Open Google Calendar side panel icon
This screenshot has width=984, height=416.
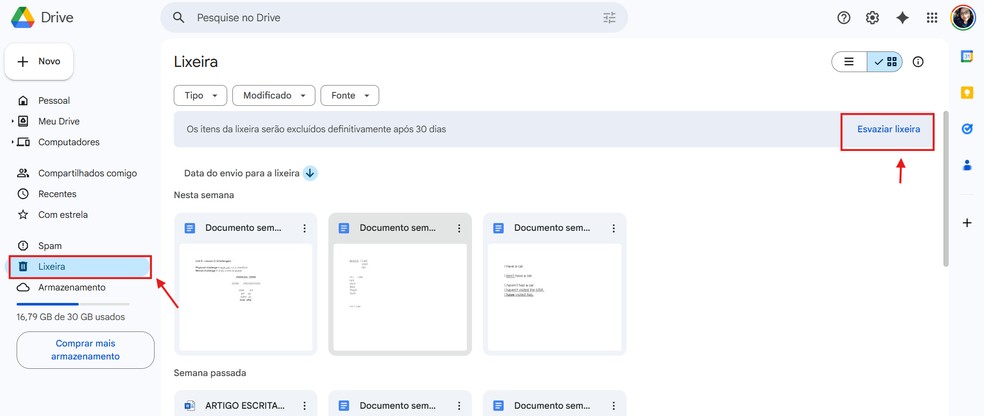tap(967, 57)
